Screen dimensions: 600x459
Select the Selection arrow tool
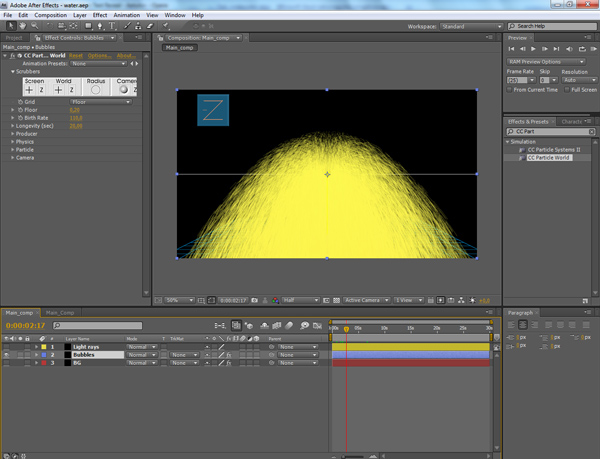coord(11,26)
